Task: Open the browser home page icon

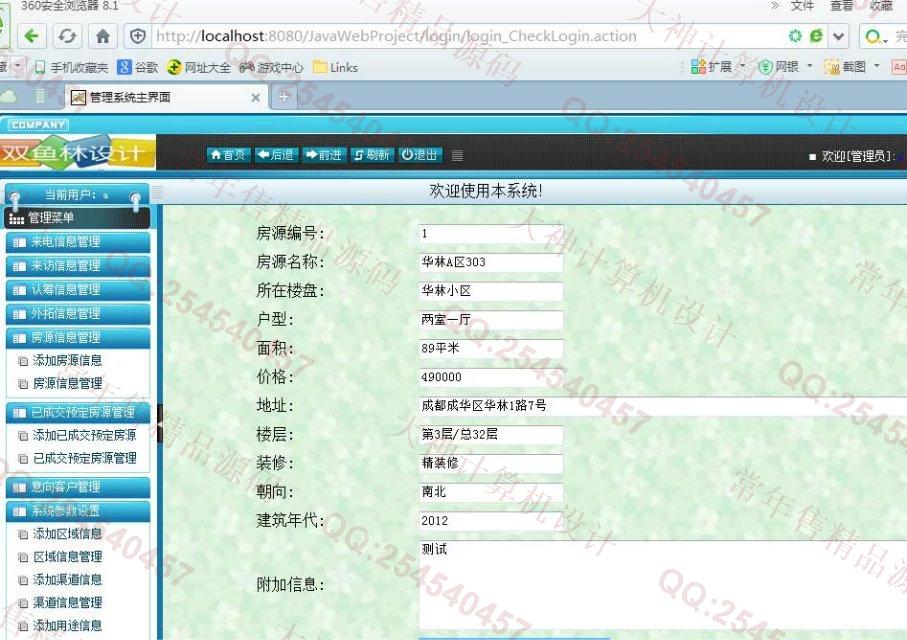Action: [103, 36]
